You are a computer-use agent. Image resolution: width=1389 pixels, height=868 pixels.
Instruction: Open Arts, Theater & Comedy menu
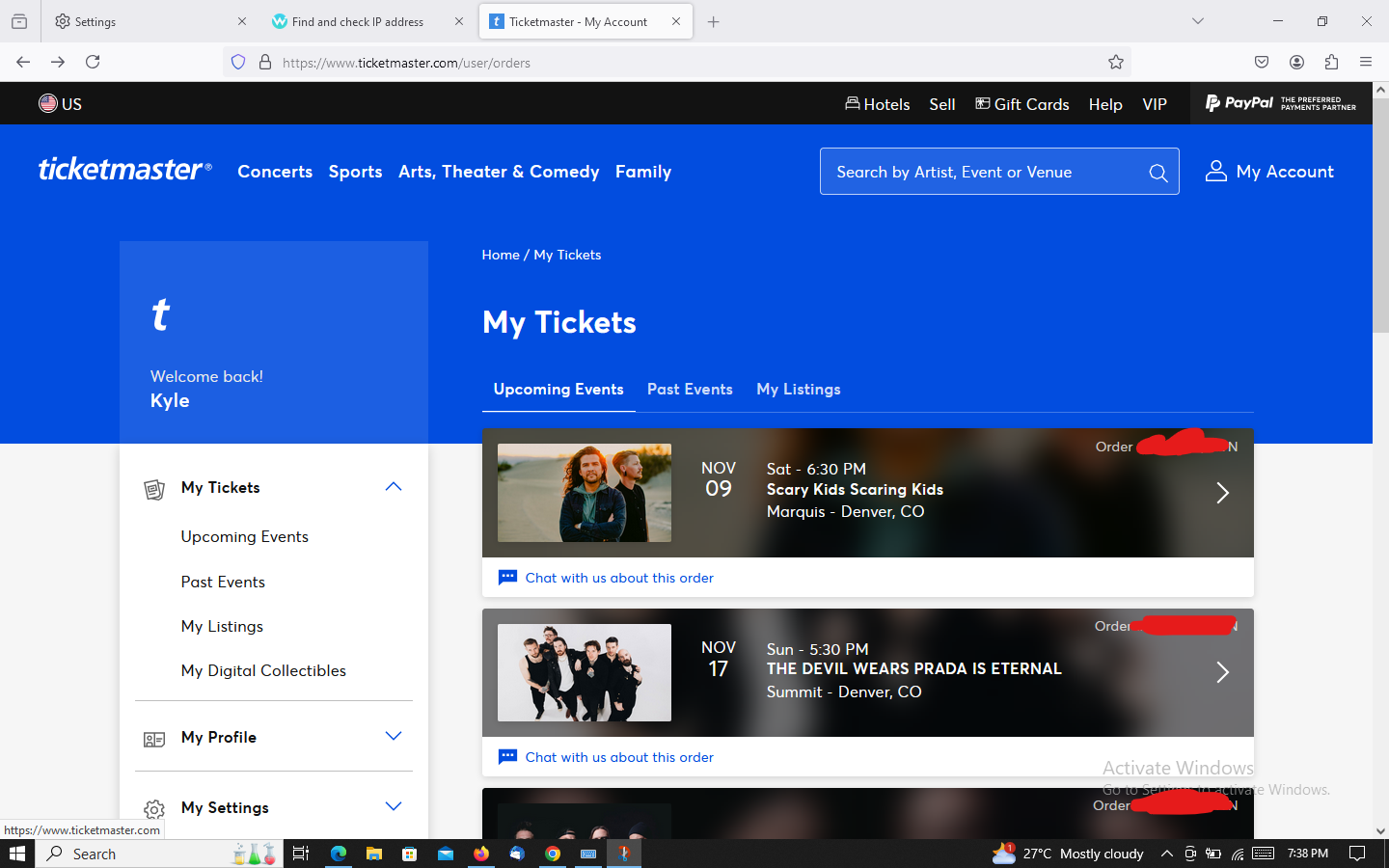pos(499,172)
